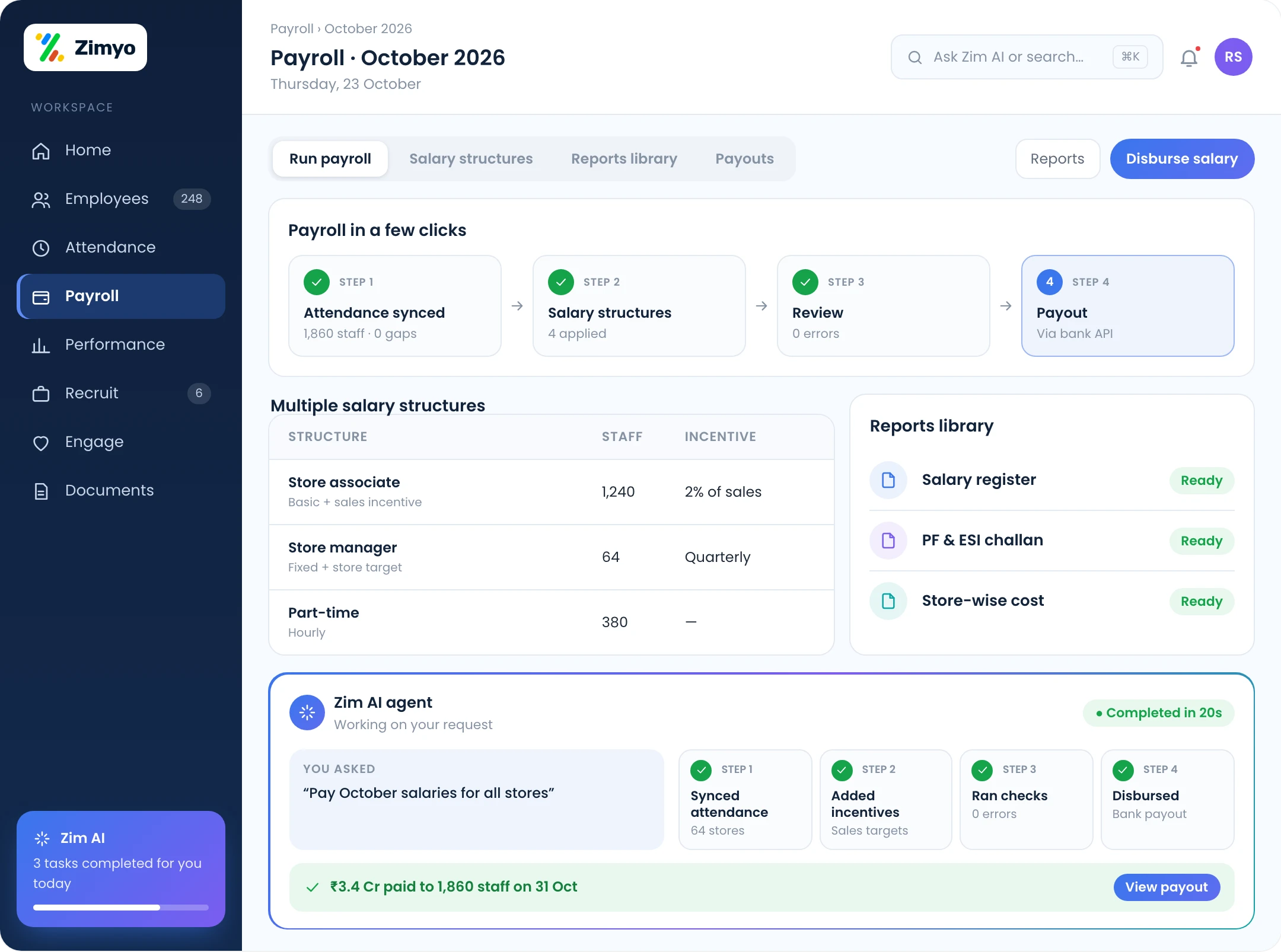Click the Zim AI tasks progress bar

pos(121,908)
